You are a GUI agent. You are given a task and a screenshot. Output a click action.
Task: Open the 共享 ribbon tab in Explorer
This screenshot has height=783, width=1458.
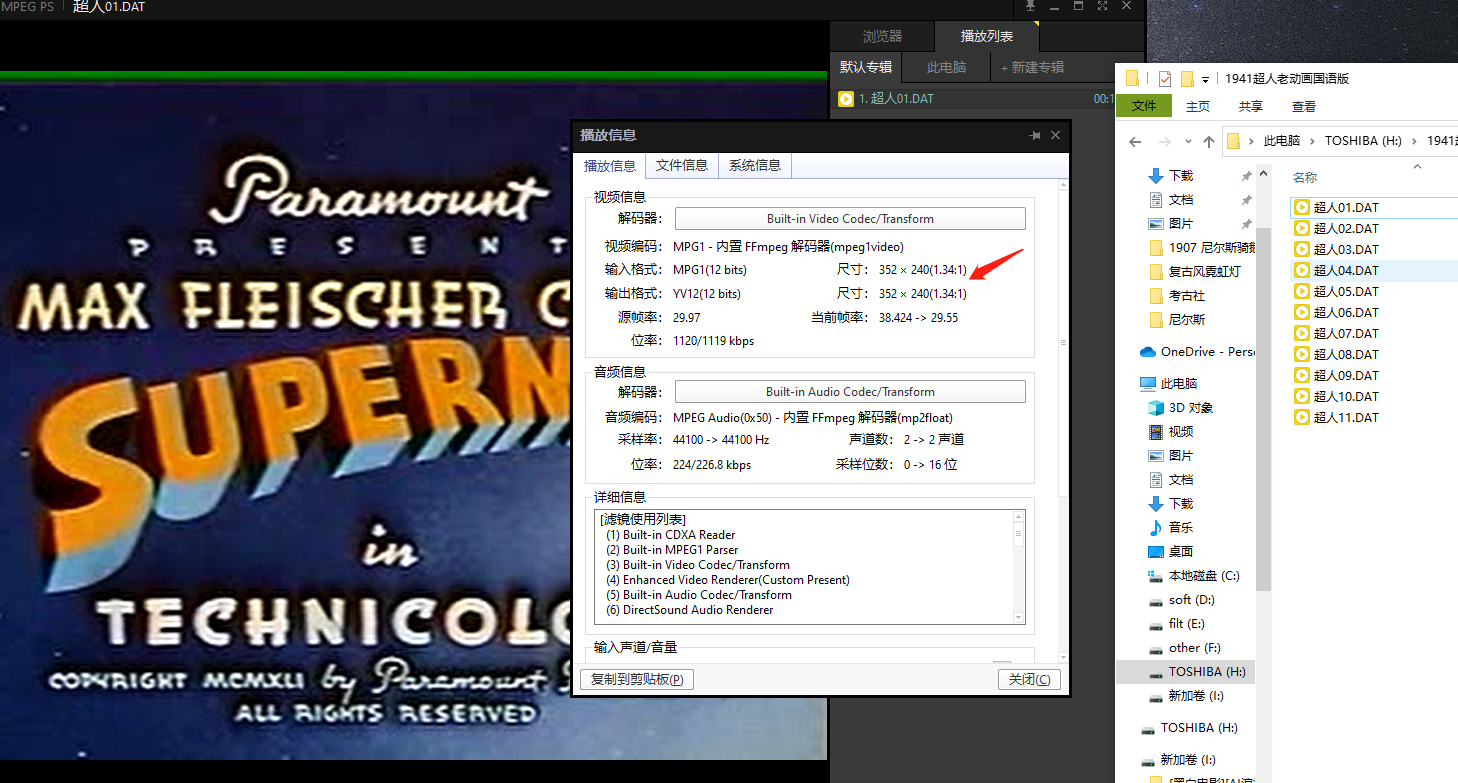tap(1251, 106)
